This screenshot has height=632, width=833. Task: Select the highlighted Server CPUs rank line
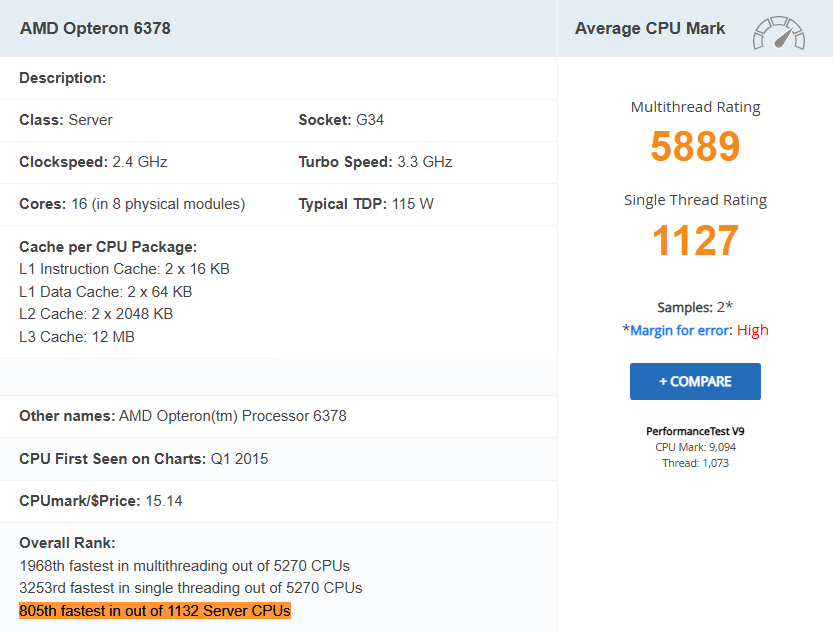(155, 610)
